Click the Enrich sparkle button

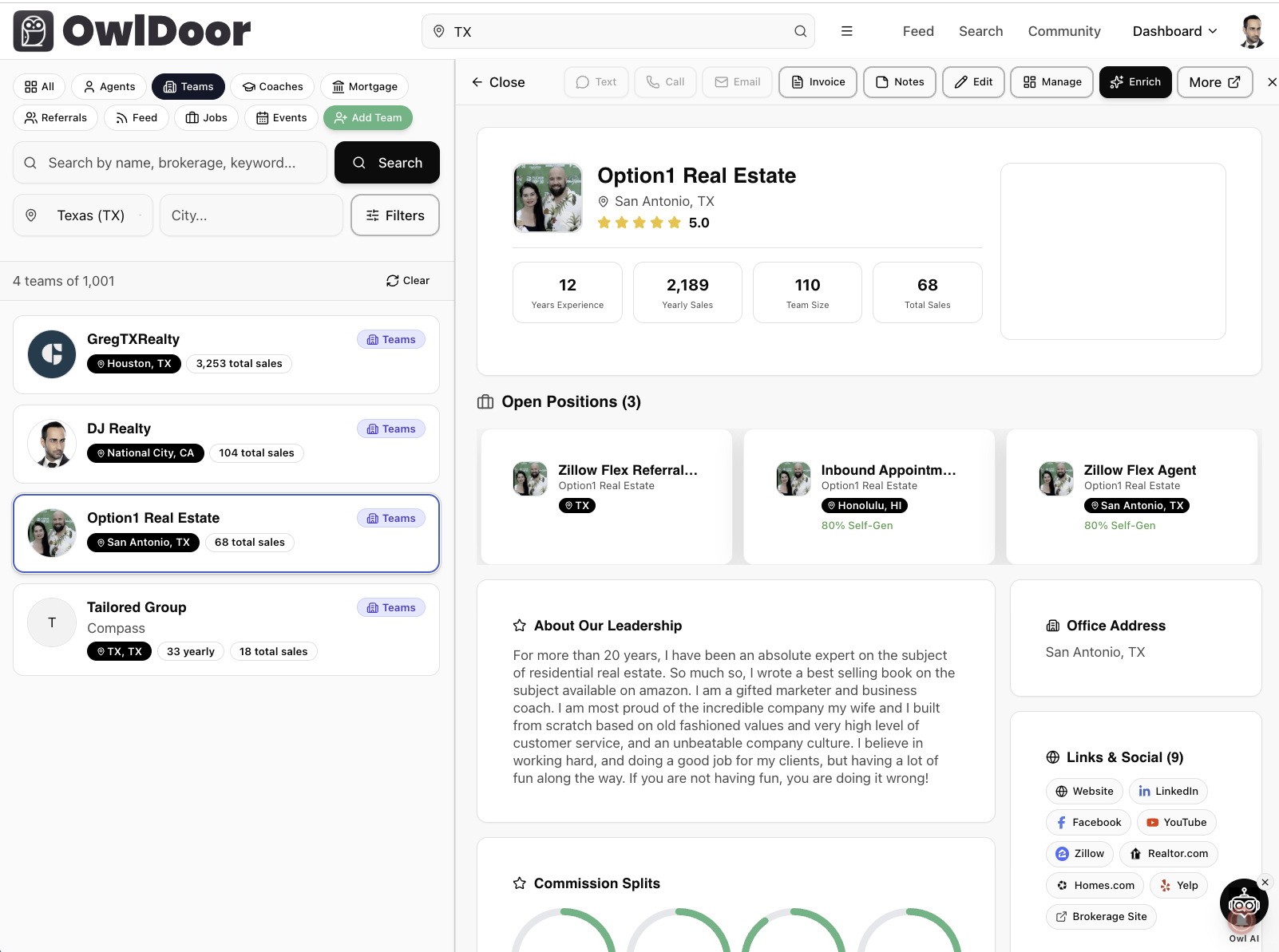point(1134,82)
